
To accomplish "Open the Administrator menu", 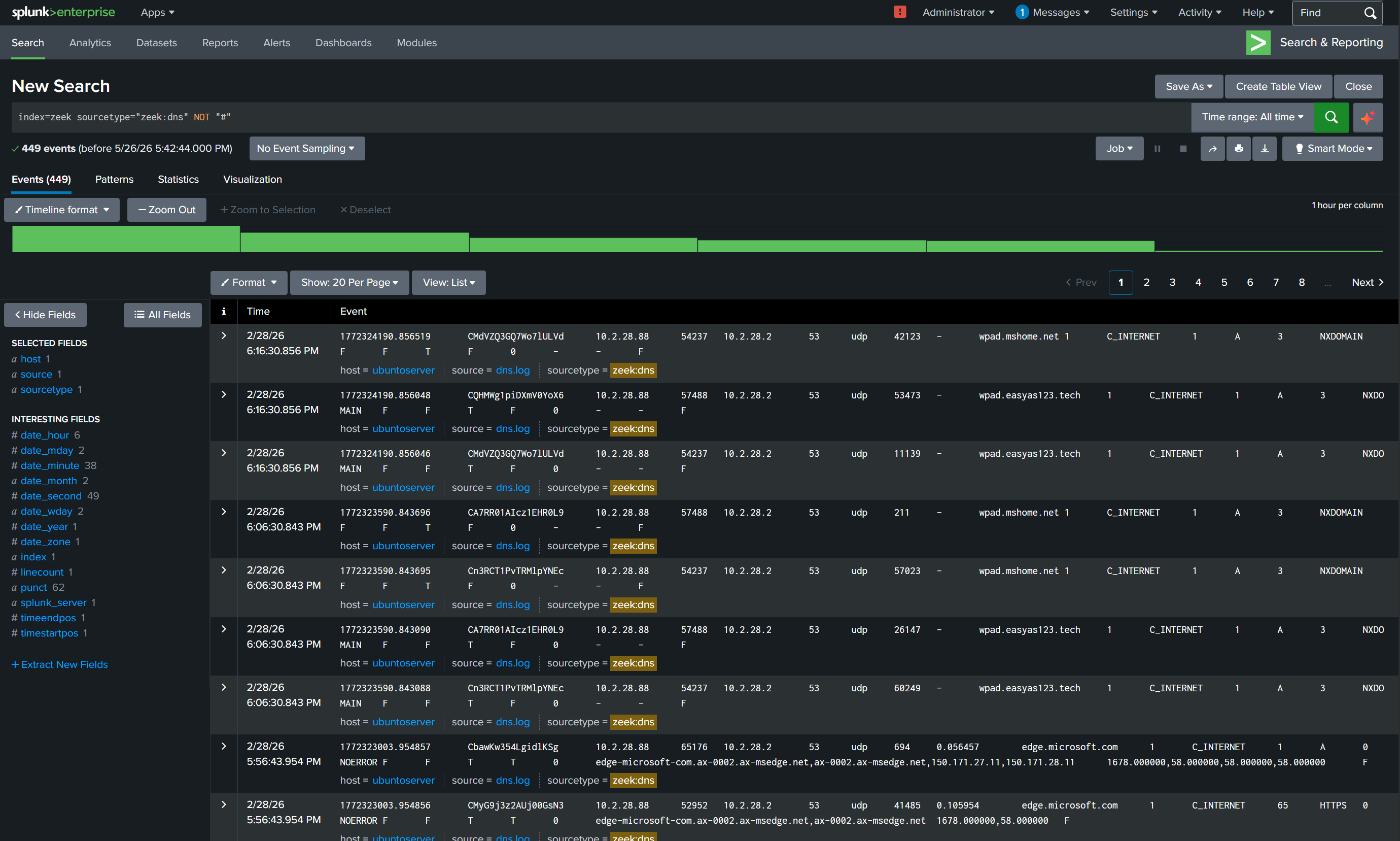I will click(x=958, y=12).
